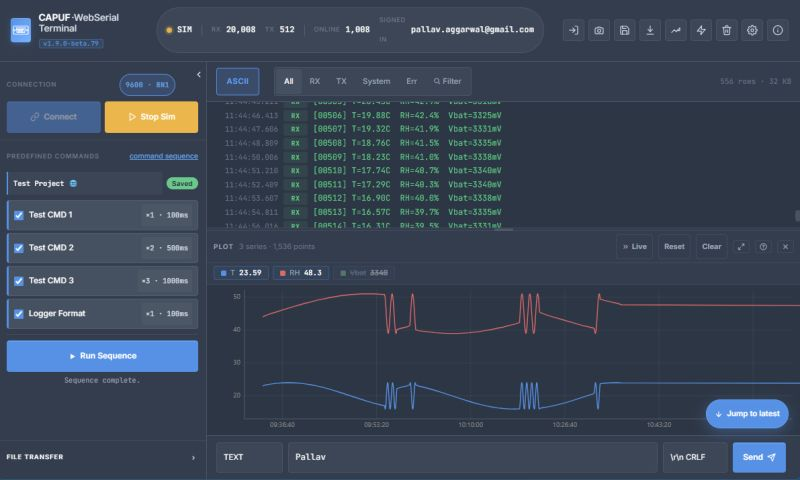Open the CRLF line ending dropdown
This screenshot has height=480, width=800.
coord(695,457)
